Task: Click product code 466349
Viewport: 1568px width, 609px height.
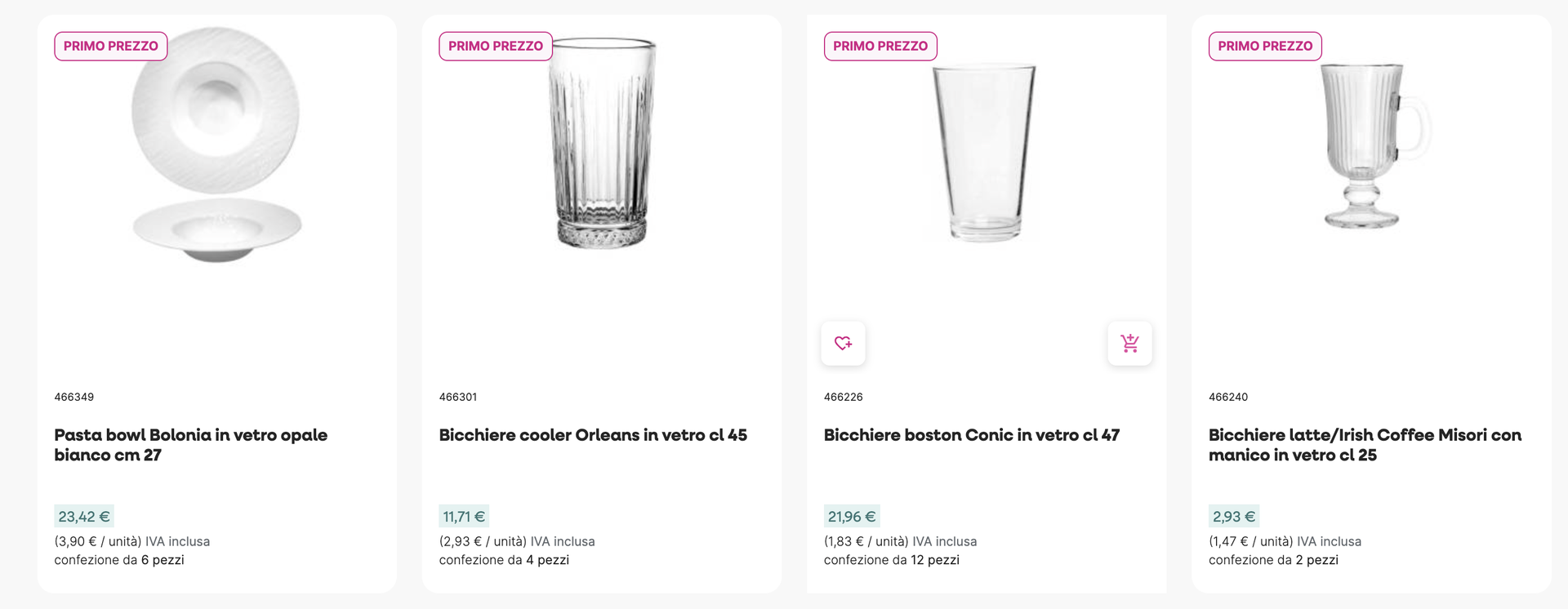Action: click(x=74, y=397)
